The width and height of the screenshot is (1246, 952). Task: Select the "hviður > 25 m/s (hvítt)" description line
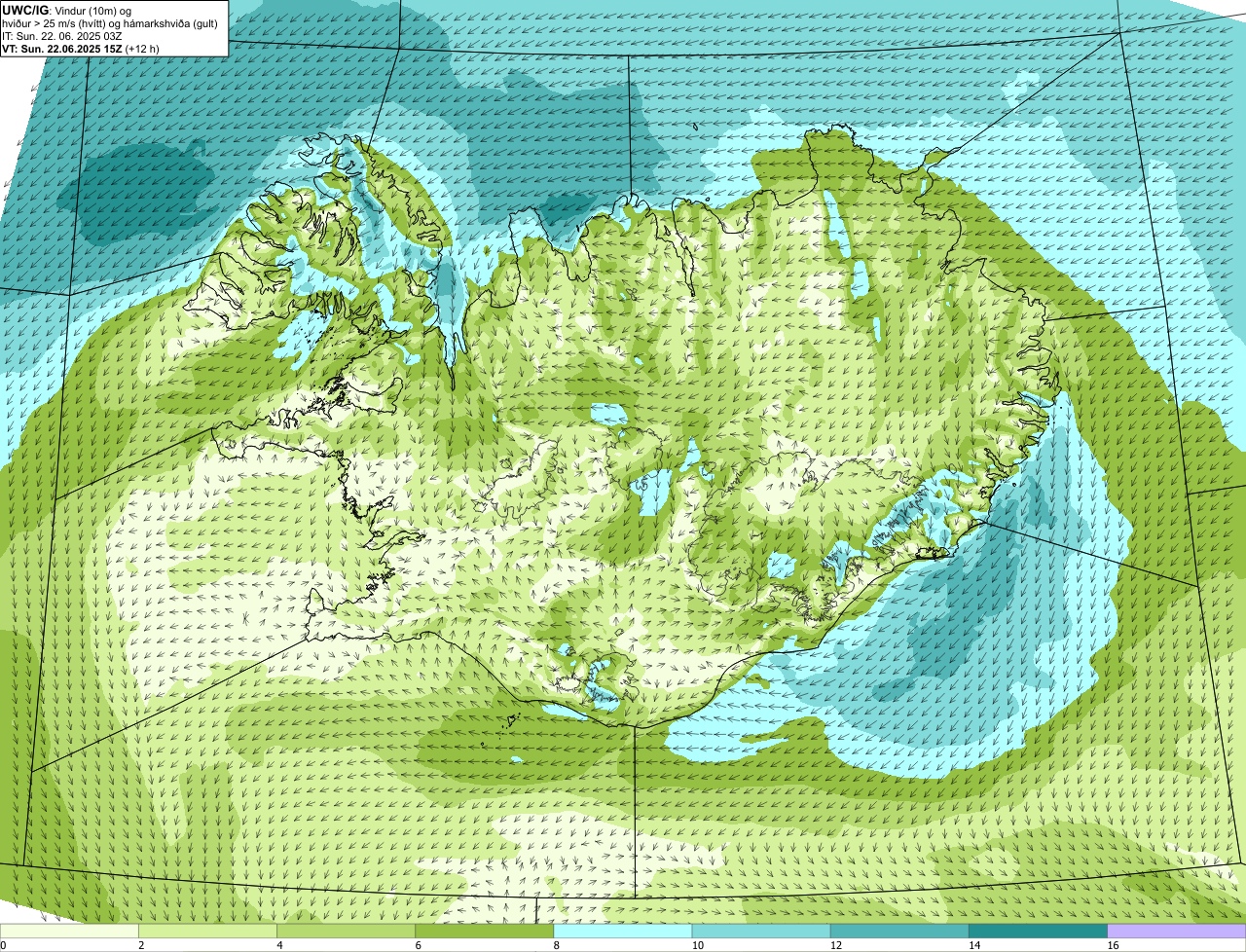111,23
